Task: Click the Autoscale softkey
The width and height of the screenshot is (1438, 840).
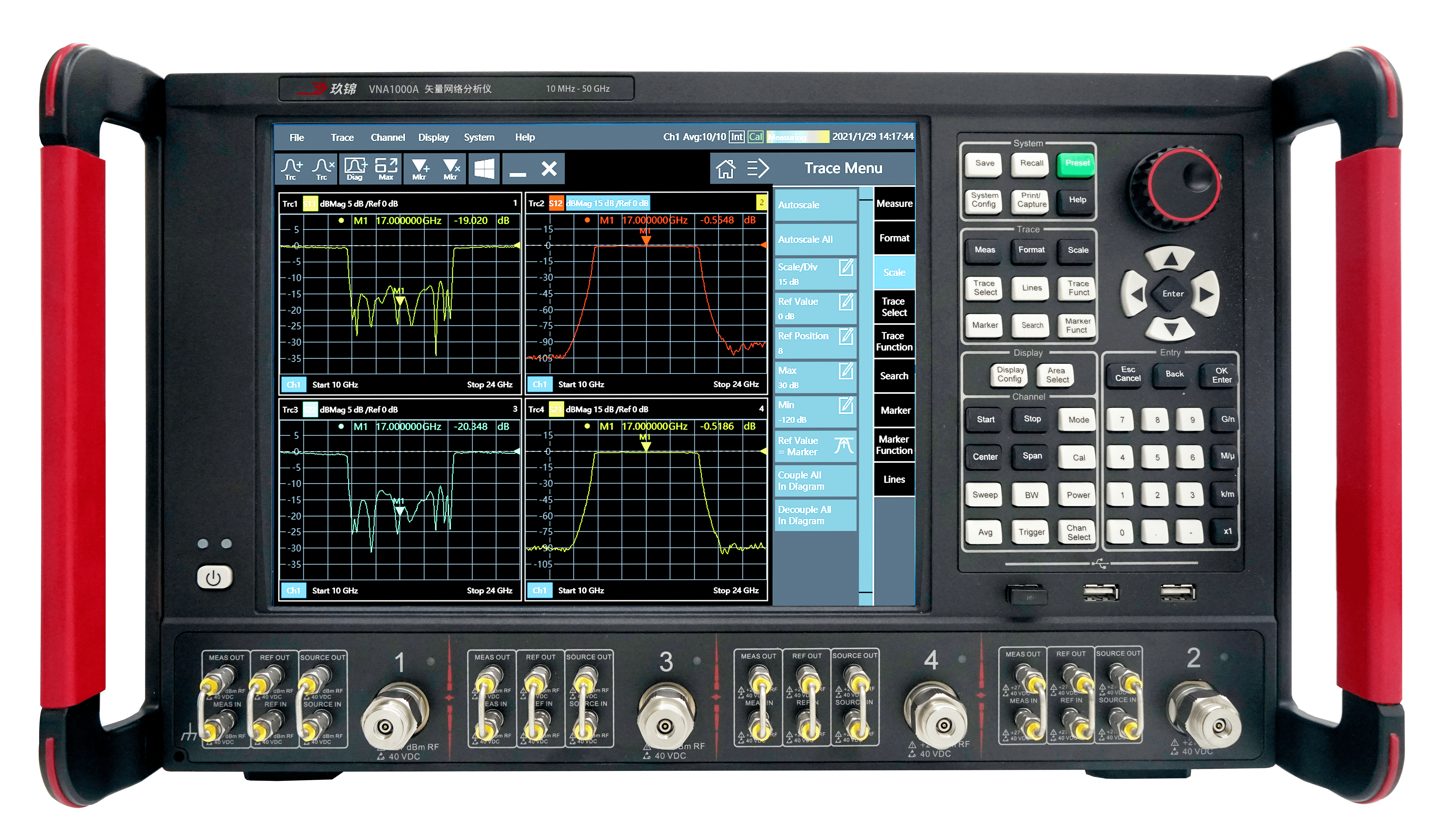Action: pos(815,205)
